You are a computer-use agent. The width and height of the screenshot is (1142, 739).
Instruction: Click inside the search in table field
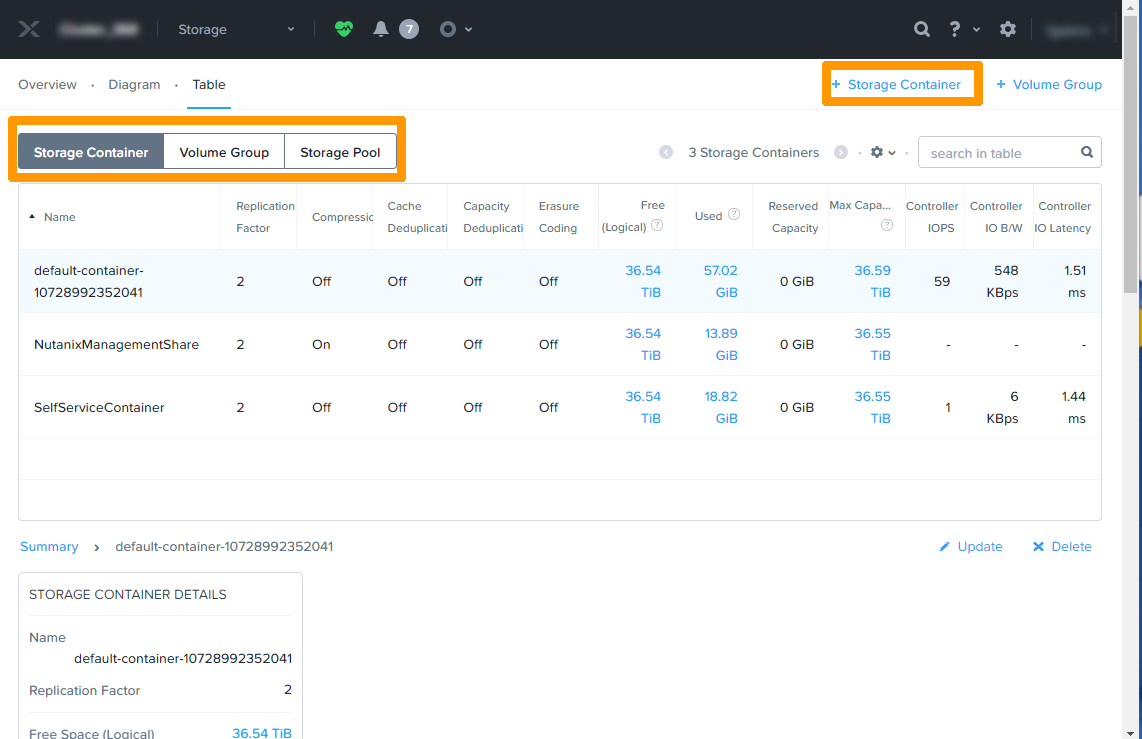pos(990,152)
